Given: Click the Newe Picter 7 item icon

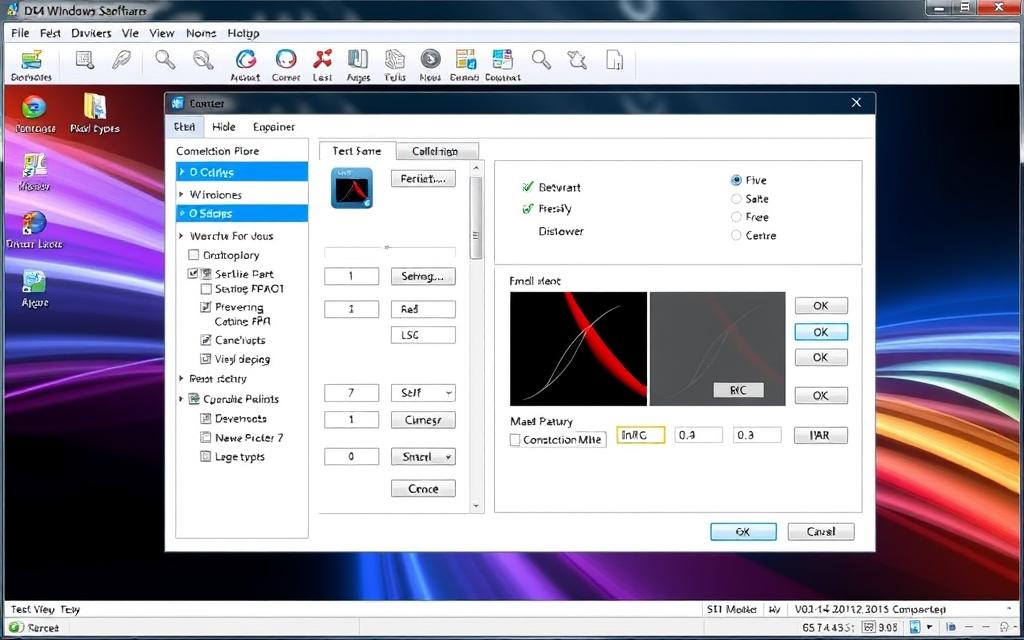Looking at the screenshot, I should click(x=205, y=438).
